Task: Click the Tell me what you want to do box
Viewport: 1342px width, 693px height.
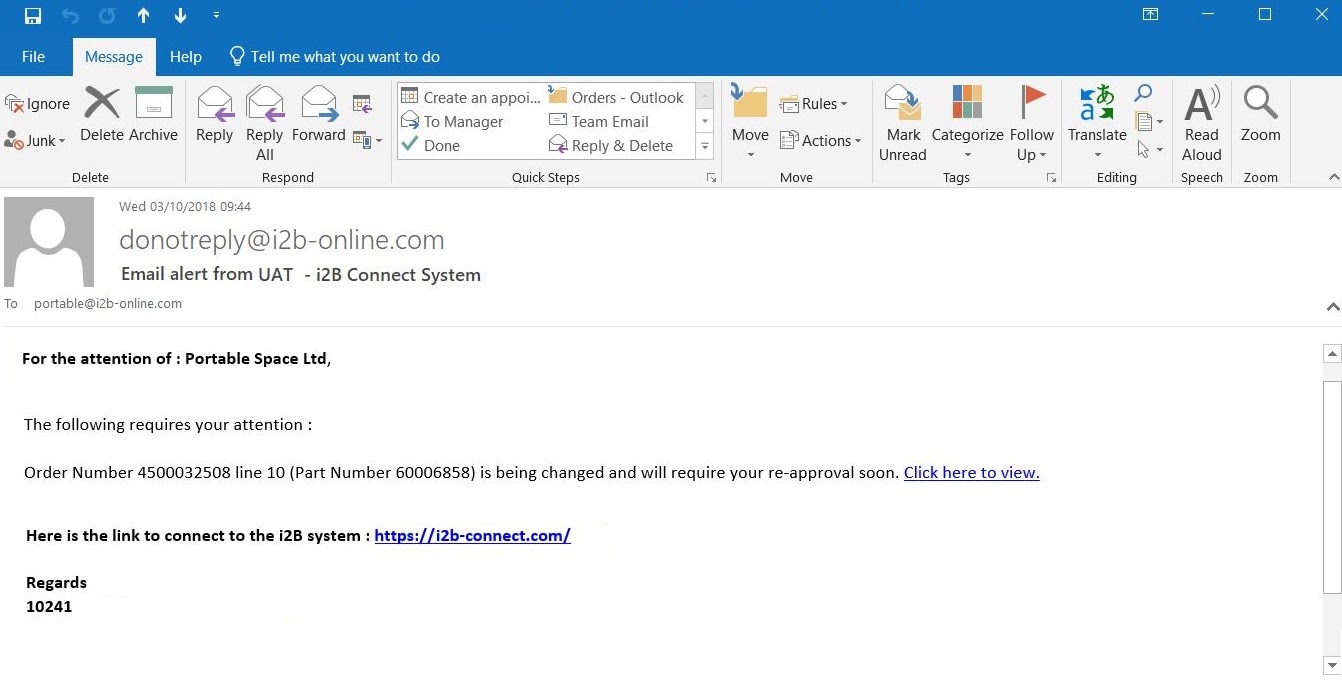Action: [x=335, y=57]
